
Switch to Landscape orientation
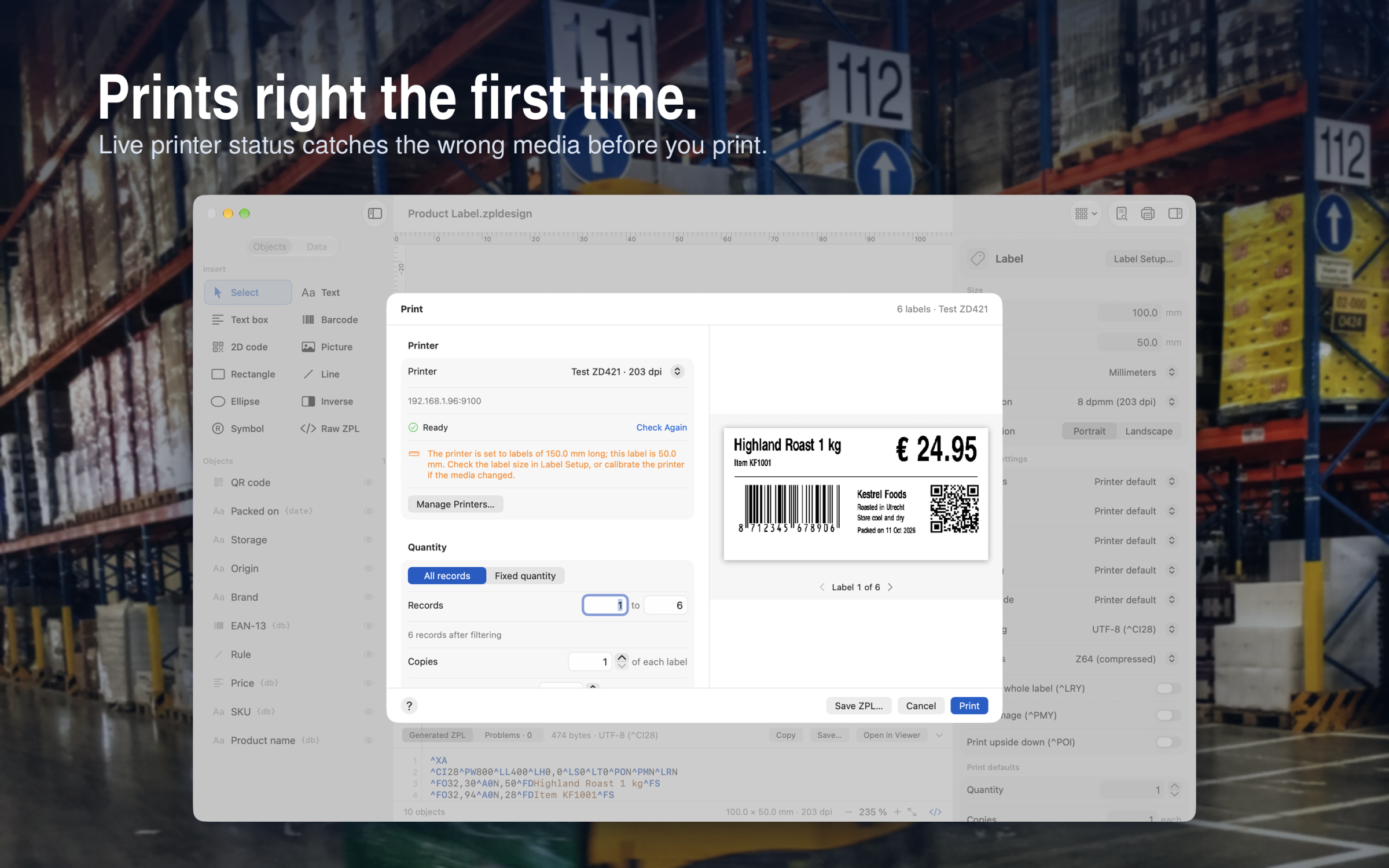(x=1148, y=431)
